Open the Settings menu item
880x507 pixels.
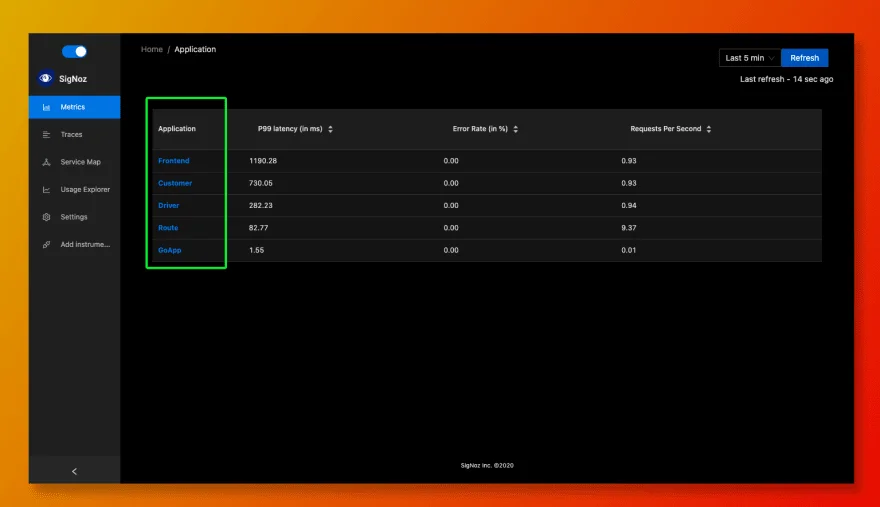point(74,217)
